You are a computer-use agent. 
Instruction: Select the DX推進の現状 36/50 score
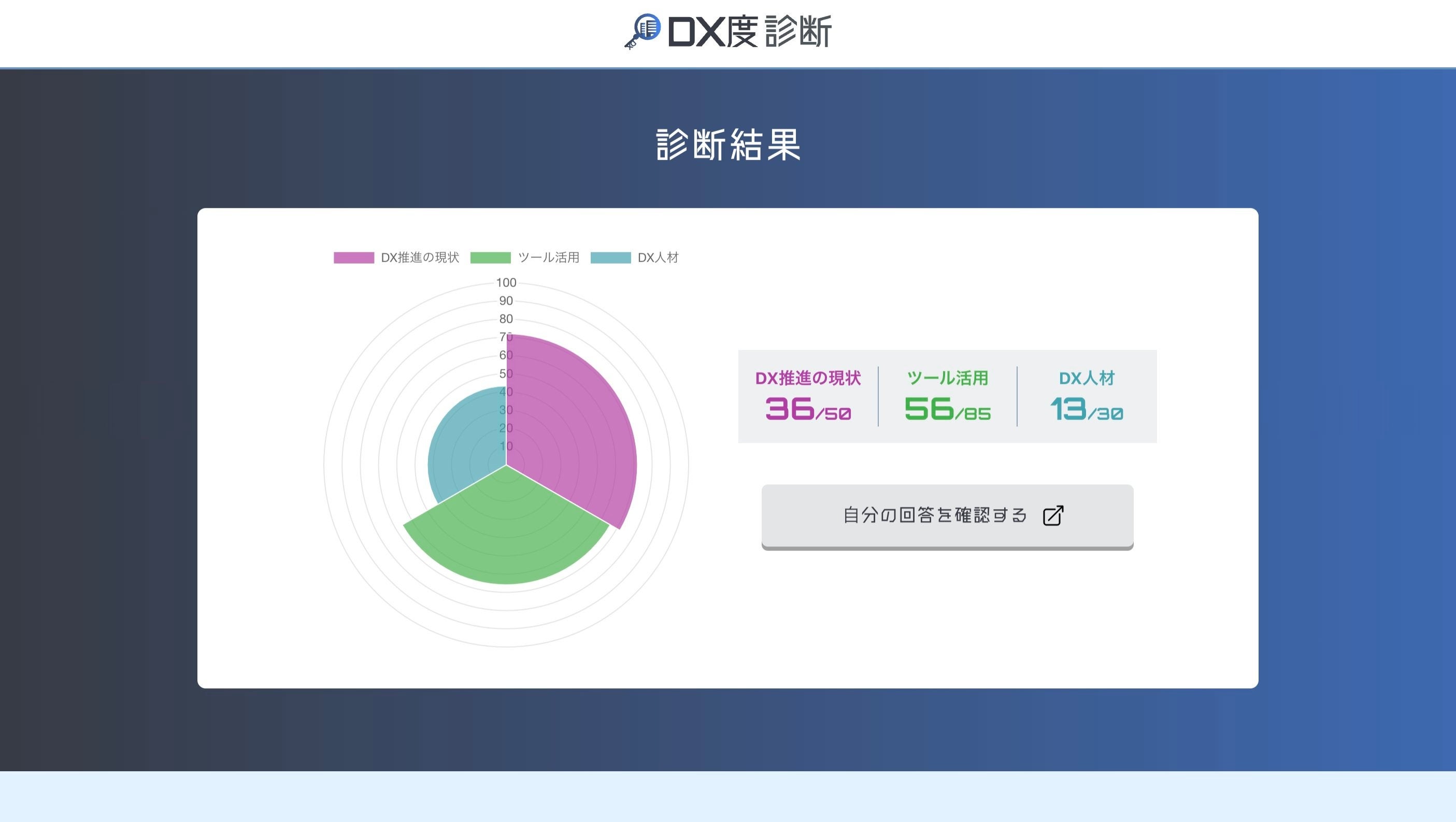click(x=808, y=408)
